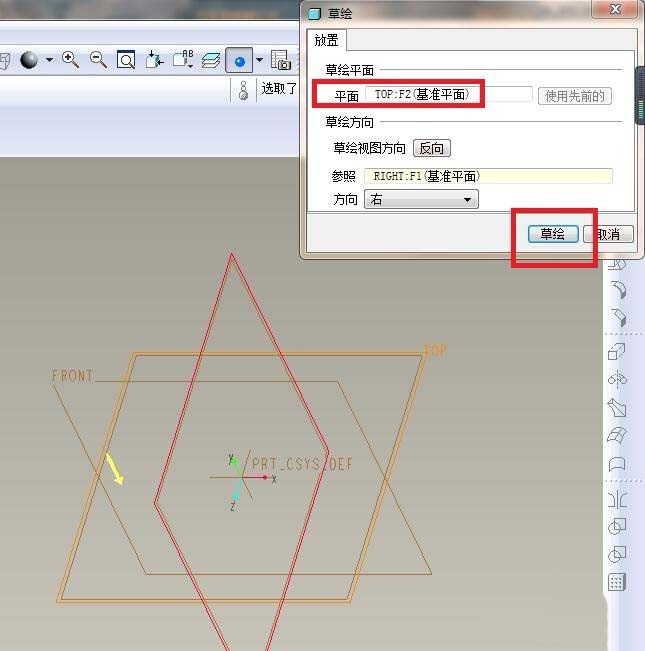Screen dimensions: 645x651
Task: Click the 参照 field showing RIGHT:F1
Action: (488, 176)
